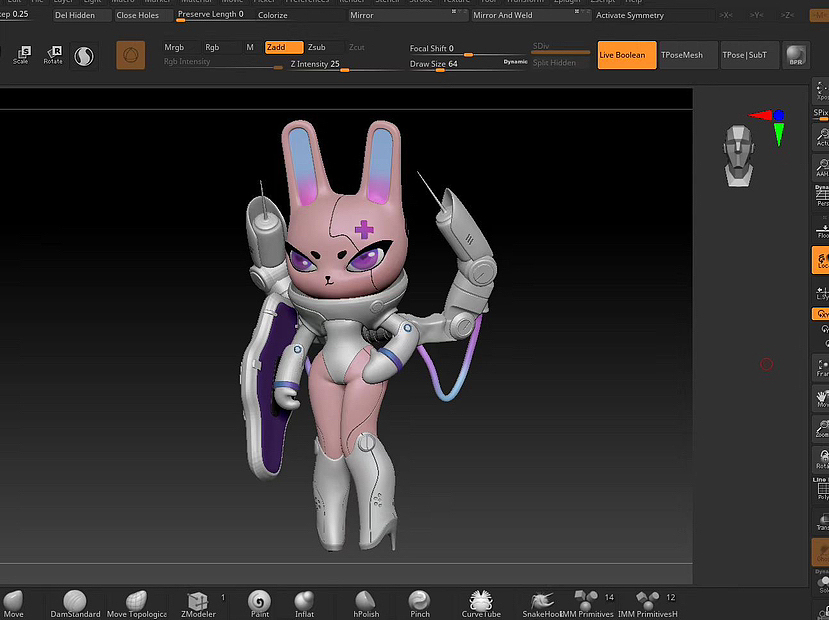
Task: Select the Move brush
Action: (x=13, y=604)
